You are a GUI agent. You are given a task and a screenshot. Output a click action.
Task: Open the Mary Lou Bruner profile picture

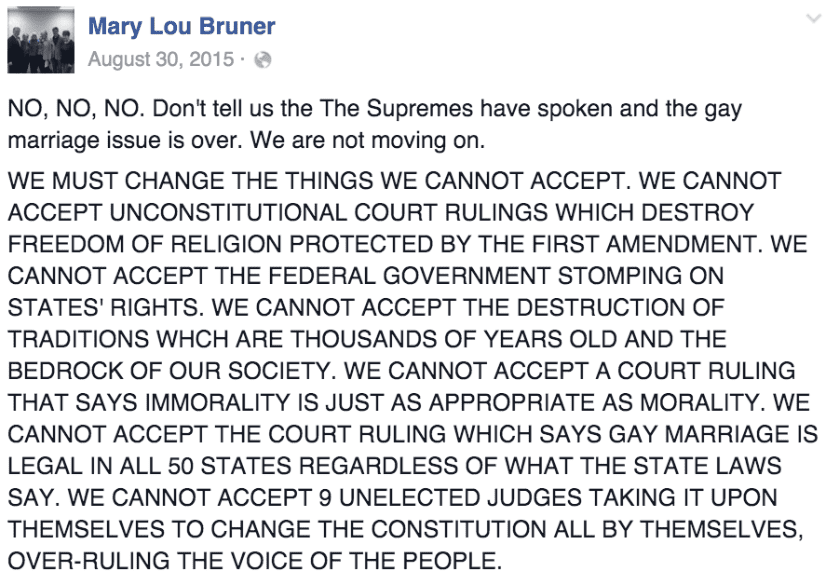(41, 40)
